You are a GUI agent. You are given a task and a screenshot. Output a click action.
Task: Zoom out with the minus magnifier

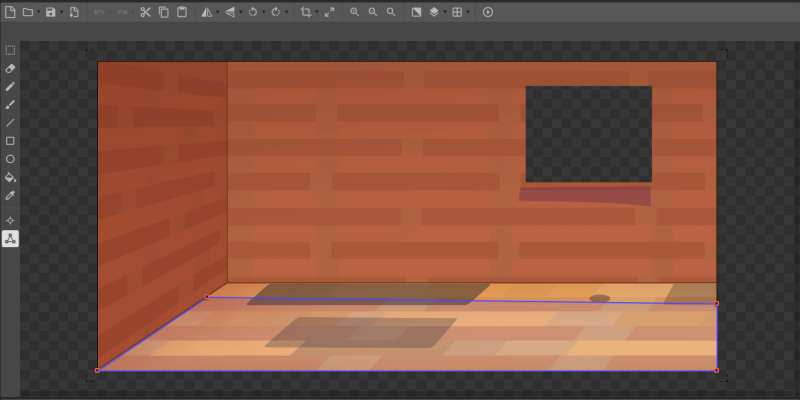coord(373,12)
